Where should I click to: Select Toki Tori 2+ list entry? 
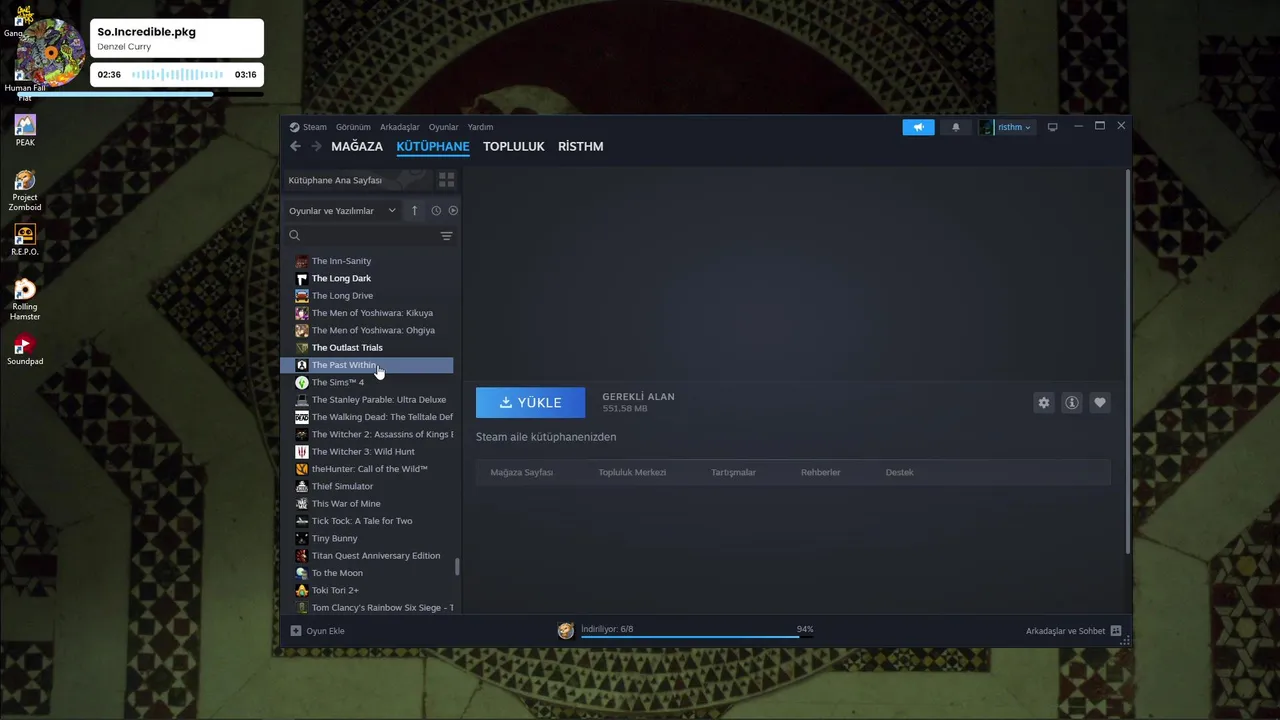(x=367, y=590)
